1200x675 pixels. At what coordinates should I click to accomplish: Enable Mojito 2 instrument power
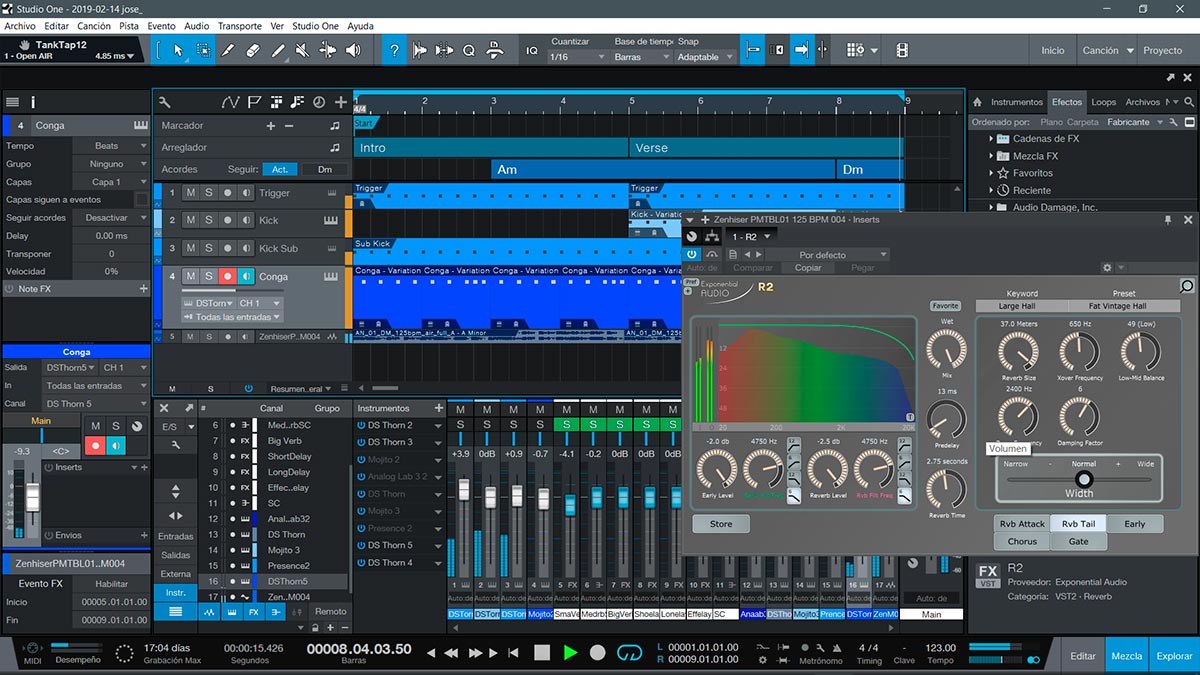[x=361, y=460]
